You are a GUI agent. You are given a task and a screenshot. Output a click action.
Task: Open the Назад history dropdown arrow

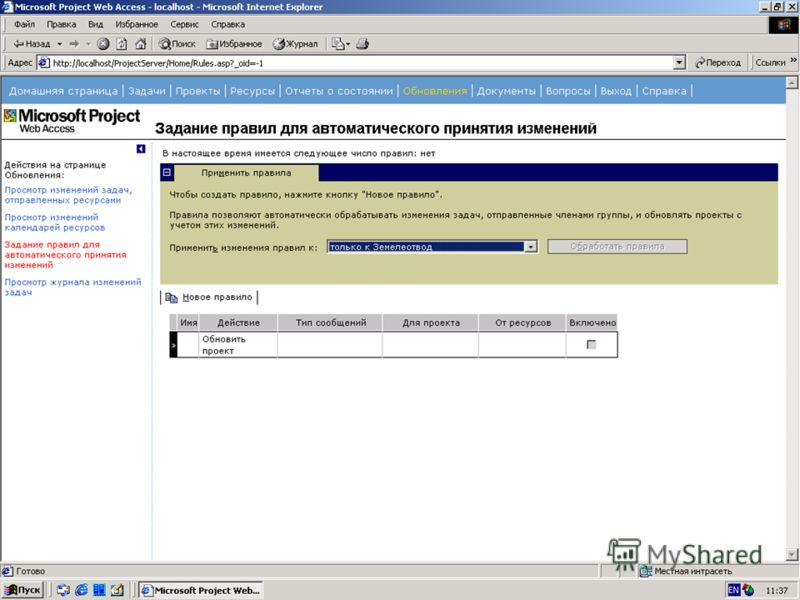[x=60, y=44]
